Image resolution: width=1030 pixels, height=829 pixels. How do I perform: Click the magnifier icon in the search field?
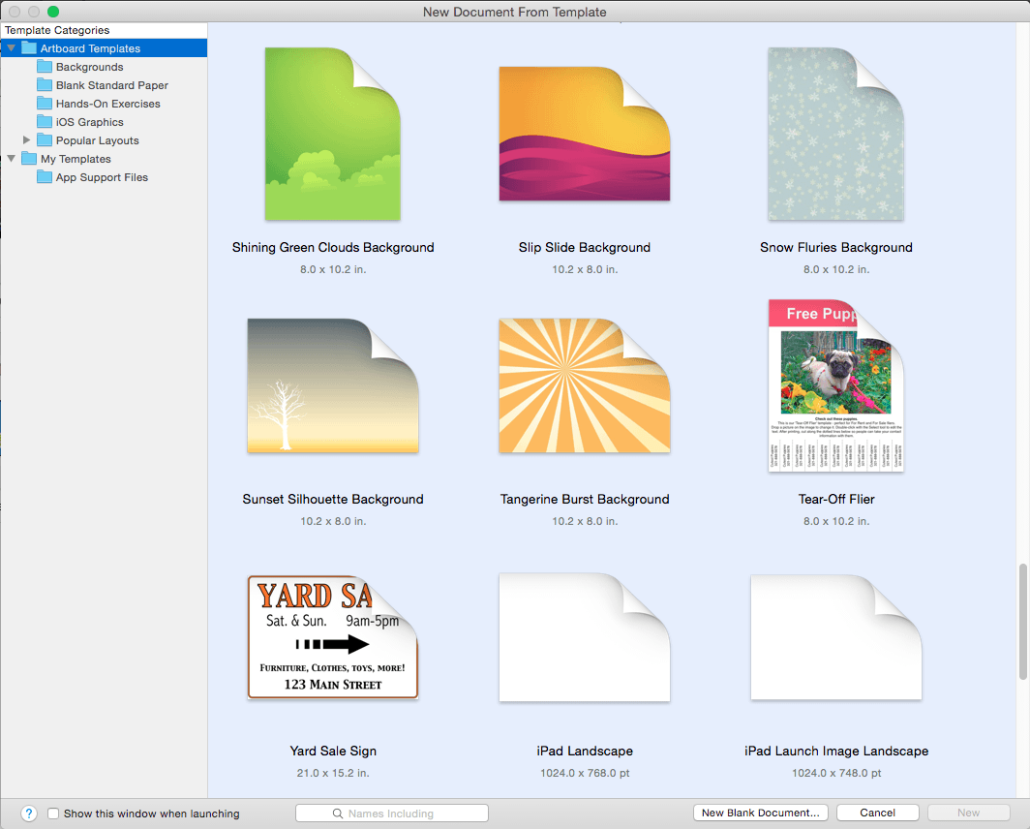pos(337,813)
